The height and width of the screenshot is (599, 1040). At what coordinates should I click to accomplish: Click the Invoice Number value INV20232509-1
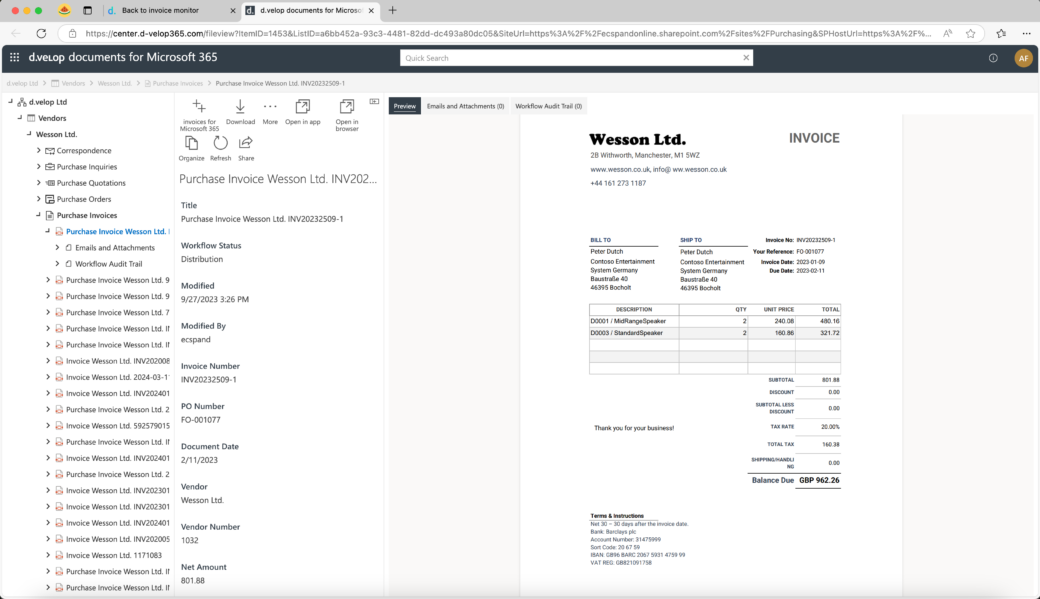[x=208, y=379]
